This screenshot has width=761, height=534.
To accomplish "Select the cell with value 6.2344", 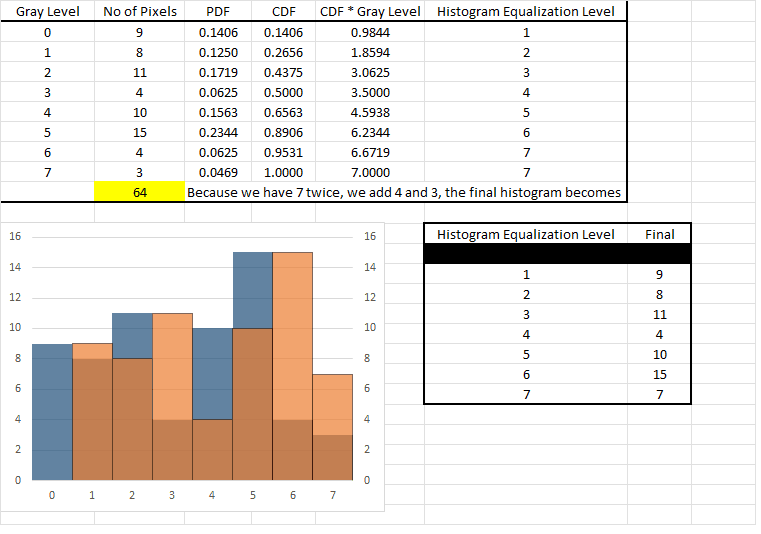I will click(x=370, y=133).
